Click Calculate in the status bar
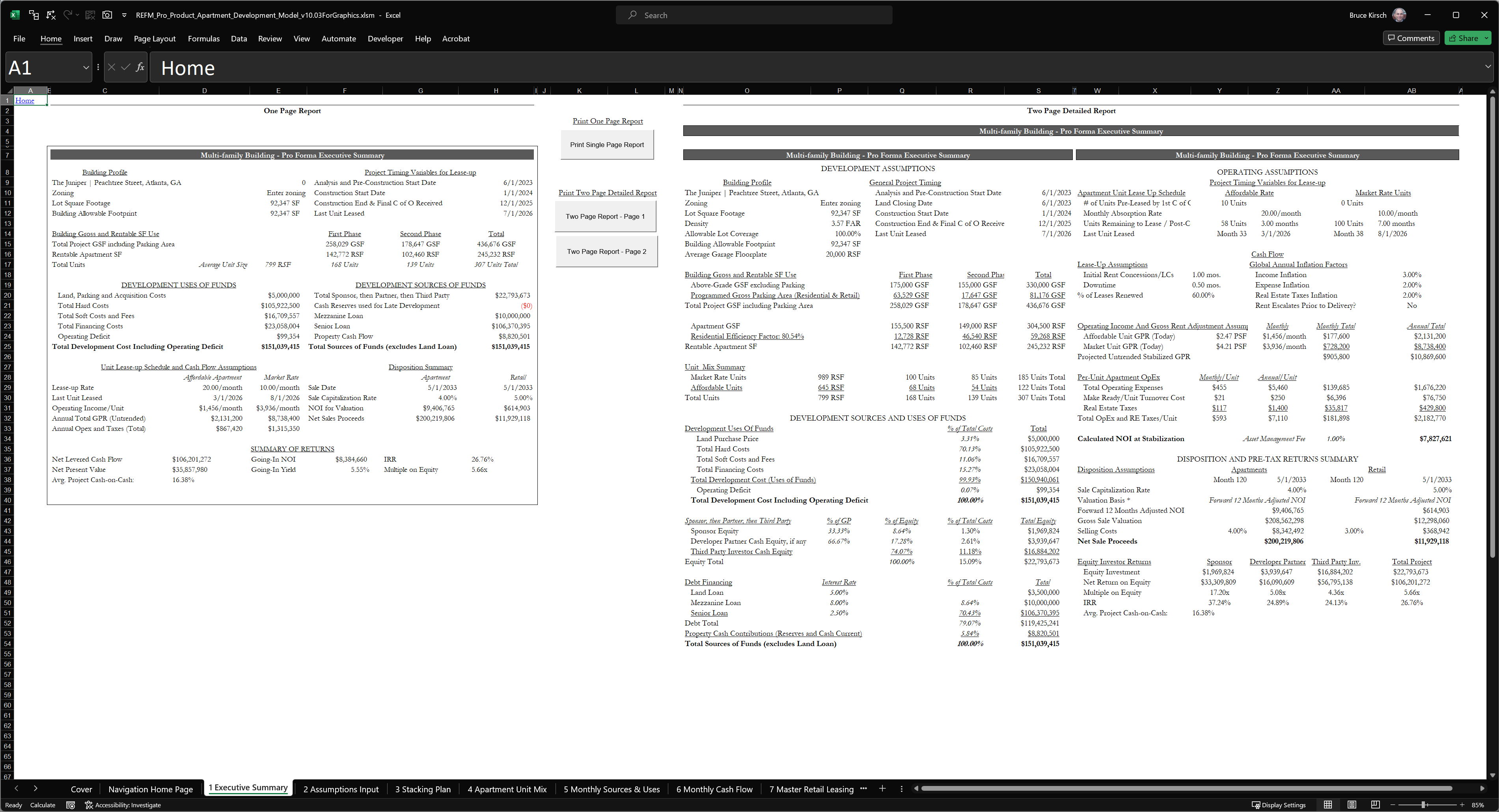This screenshot has width=1499, height=812. click(43, 805)
